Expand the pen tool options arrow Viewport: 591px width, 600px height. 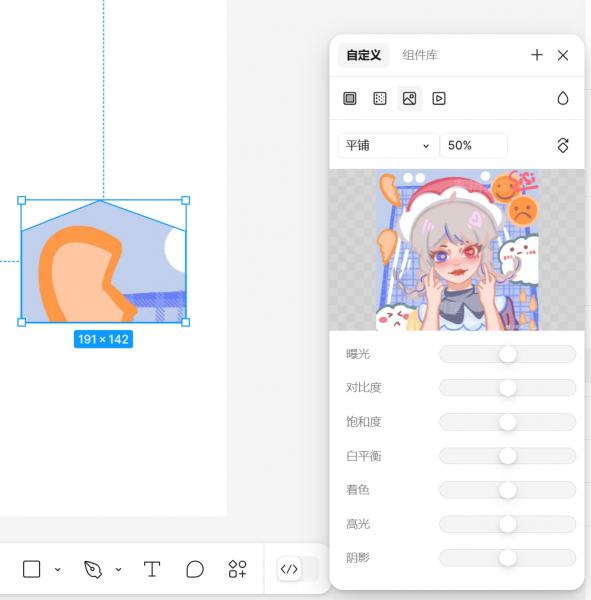(118, 569)
